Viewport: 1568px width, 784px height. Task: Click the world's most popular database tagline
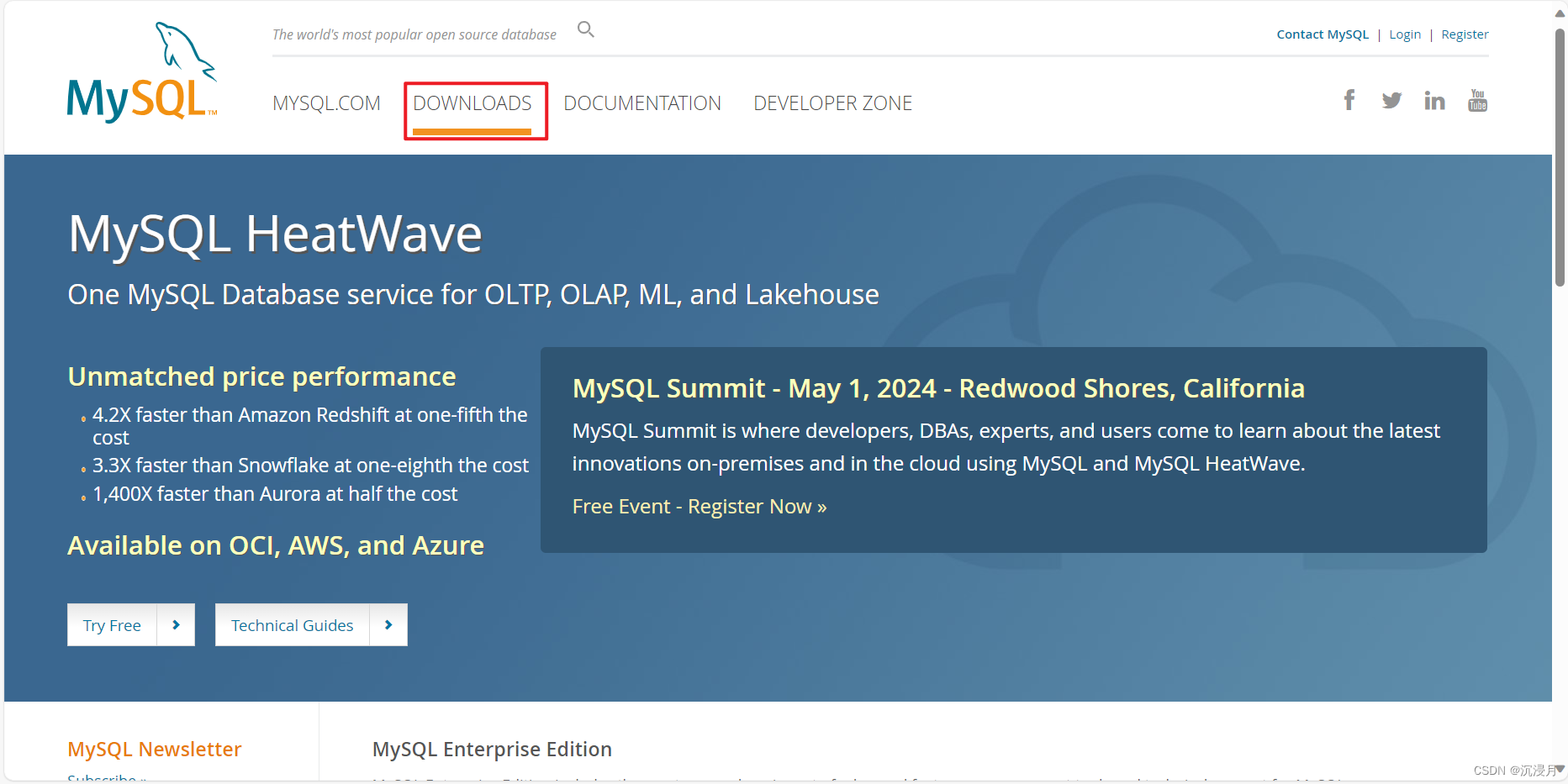point(414,34)
